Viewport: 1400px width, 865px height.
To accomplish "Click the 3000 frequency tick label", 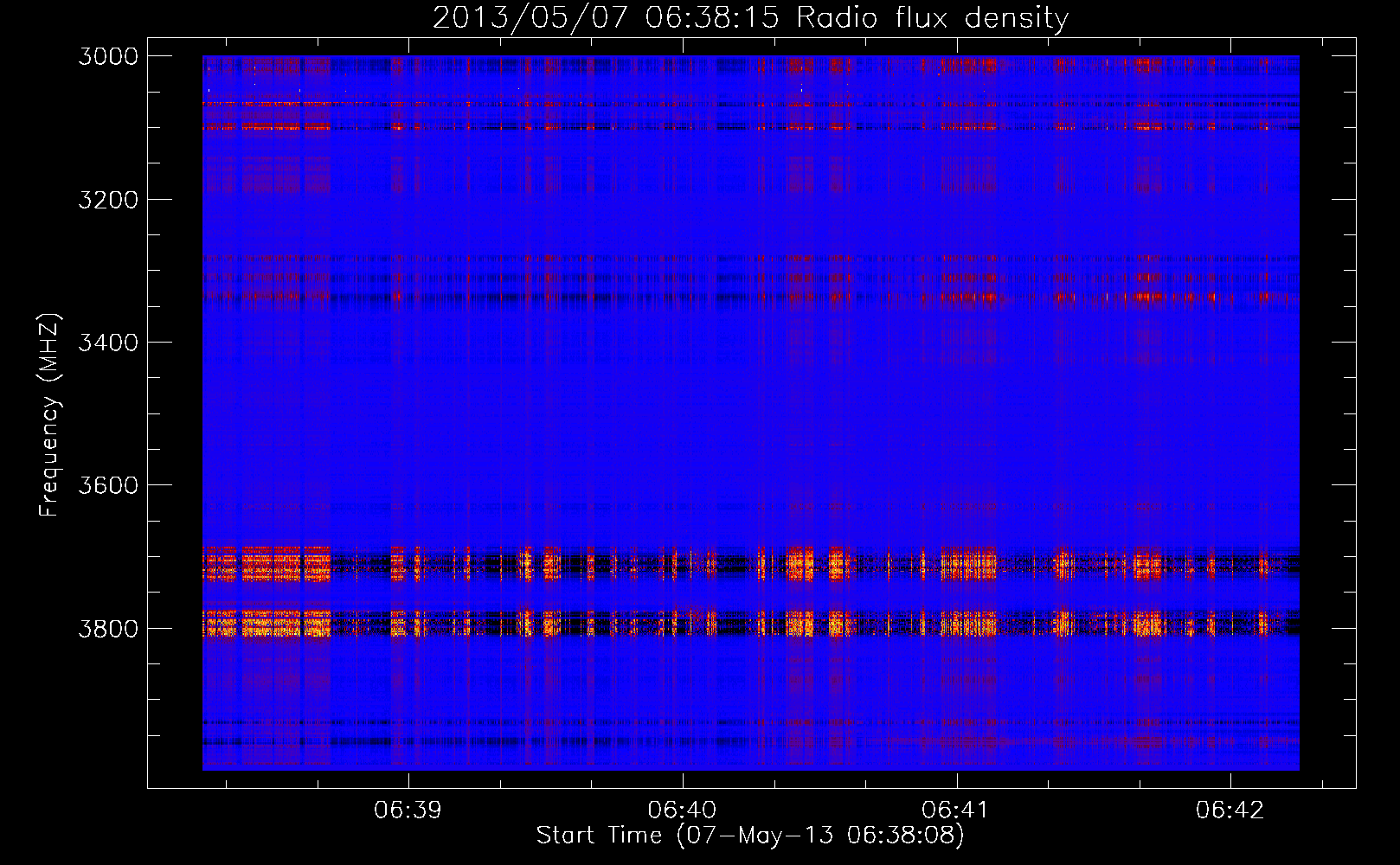I will pyautogui.click(x=108, y=56).
